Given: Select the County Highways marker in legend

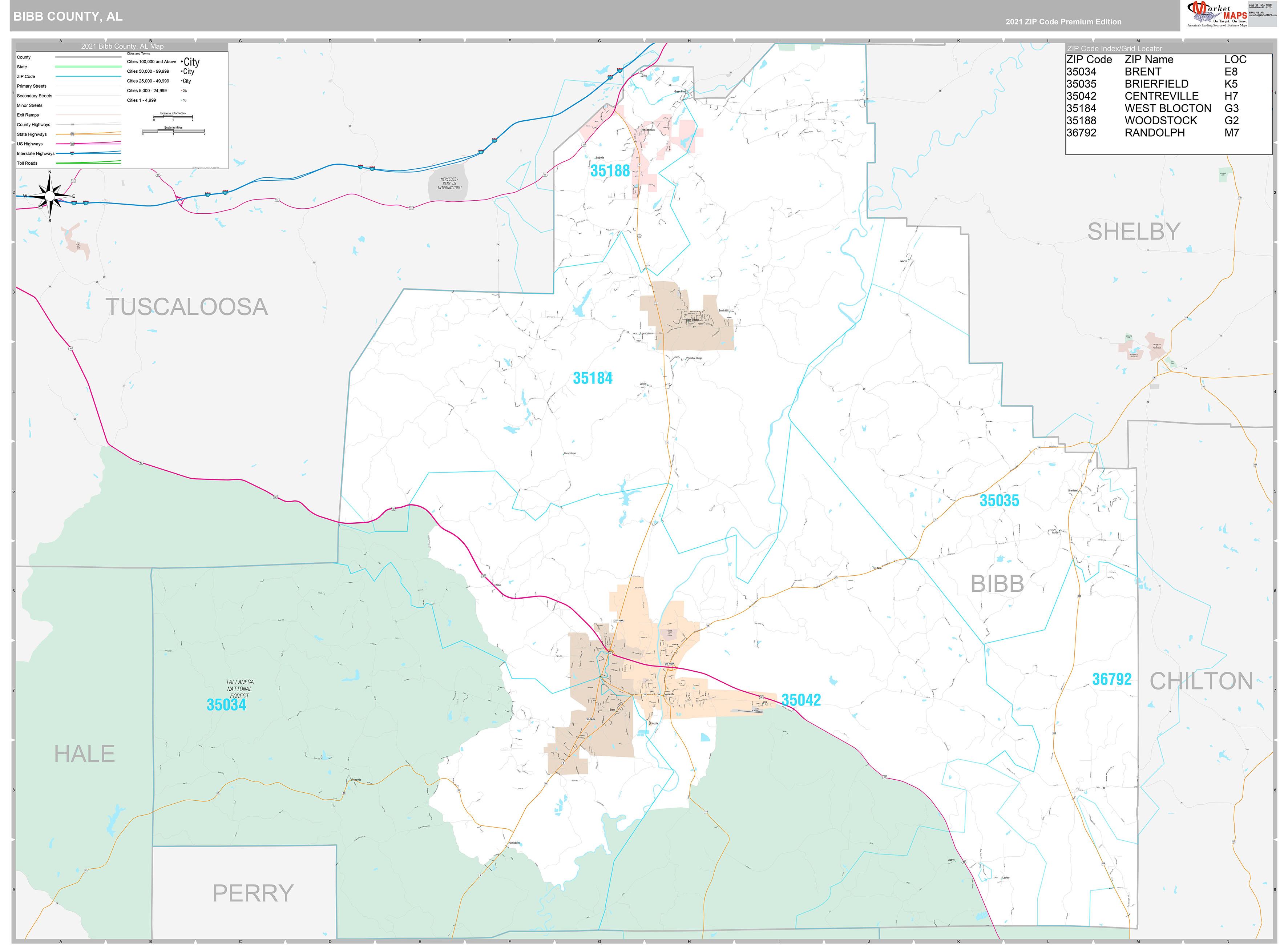Looking at the screenshot, I should [72, 124].
